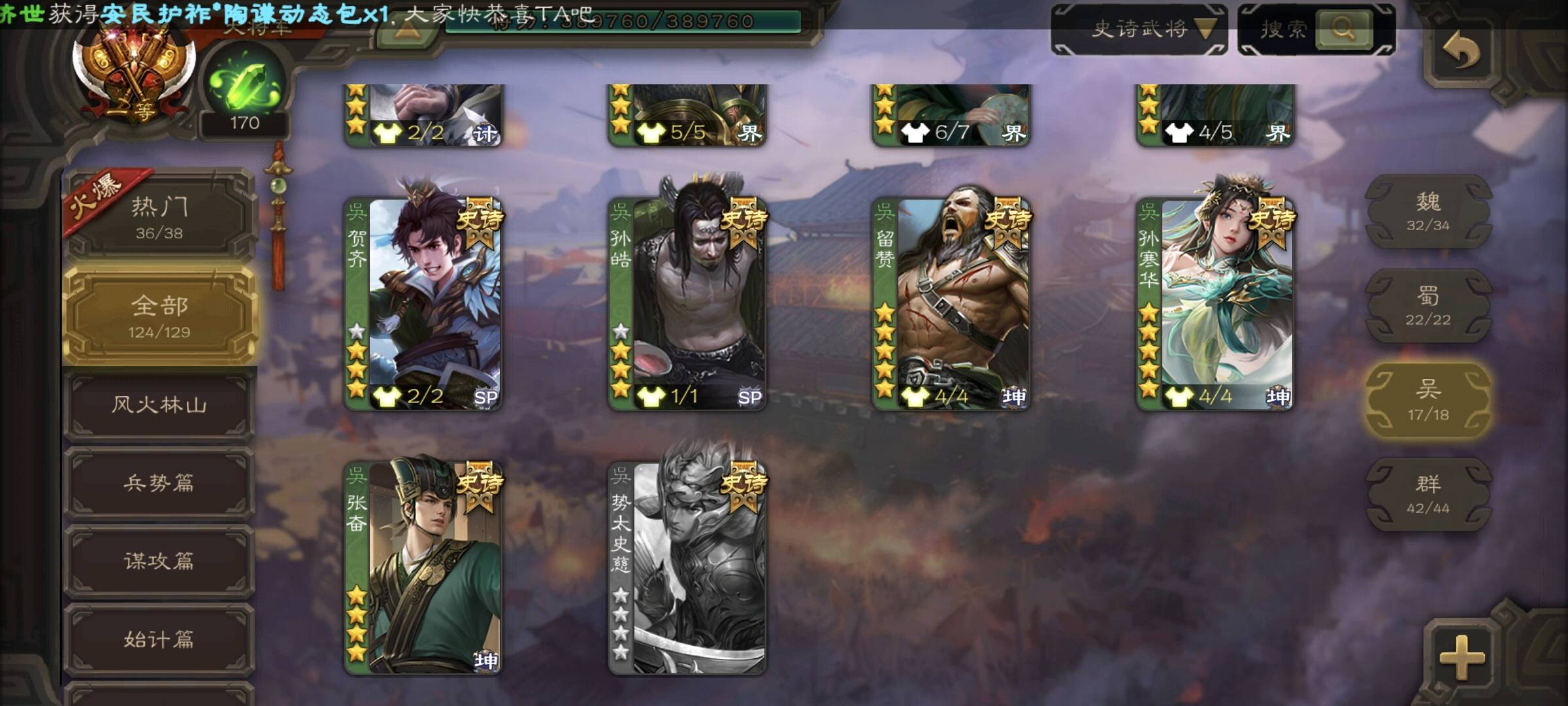Select the 群 faction filter

click(1428, 494)
